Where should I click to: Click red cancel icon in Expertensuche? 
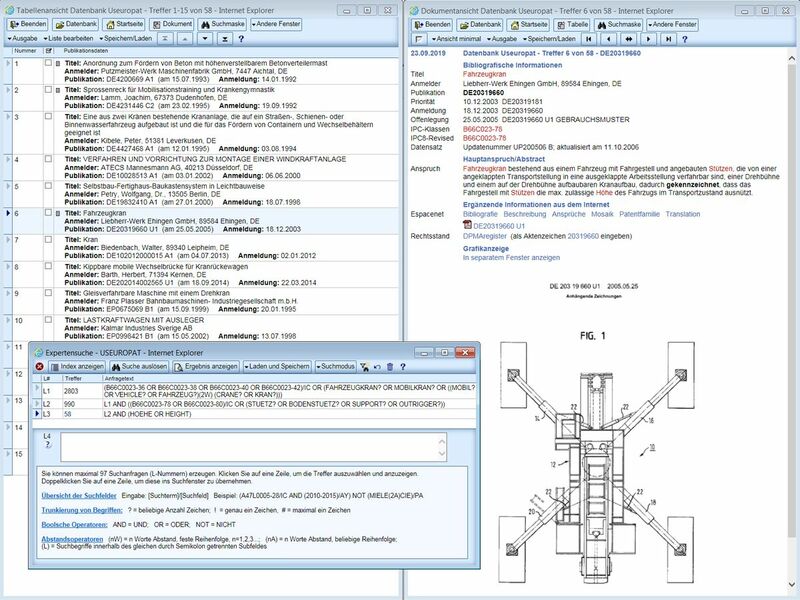point(39,366)
